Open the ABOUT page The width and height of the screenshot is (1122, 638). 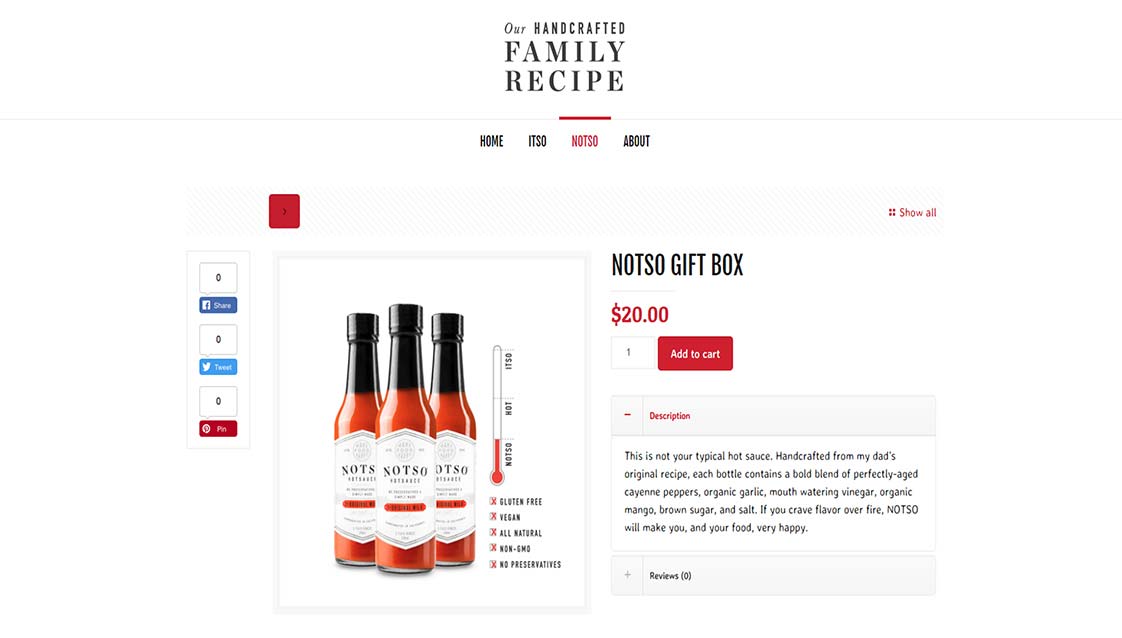coord(636,142)
